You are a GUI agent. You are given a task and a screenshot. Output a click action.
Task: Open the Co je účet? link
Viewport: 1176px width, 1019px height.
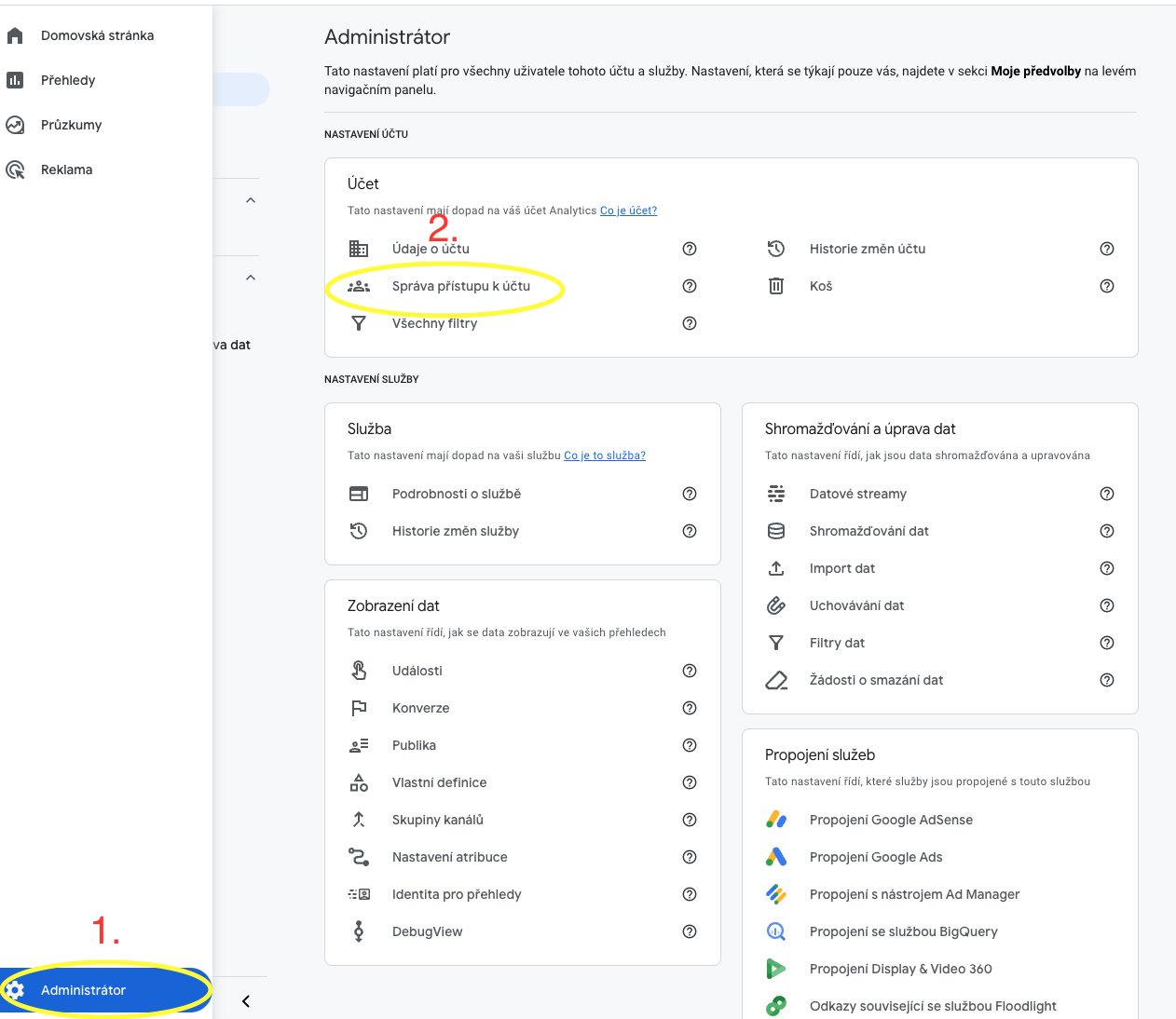click(628, 211)
